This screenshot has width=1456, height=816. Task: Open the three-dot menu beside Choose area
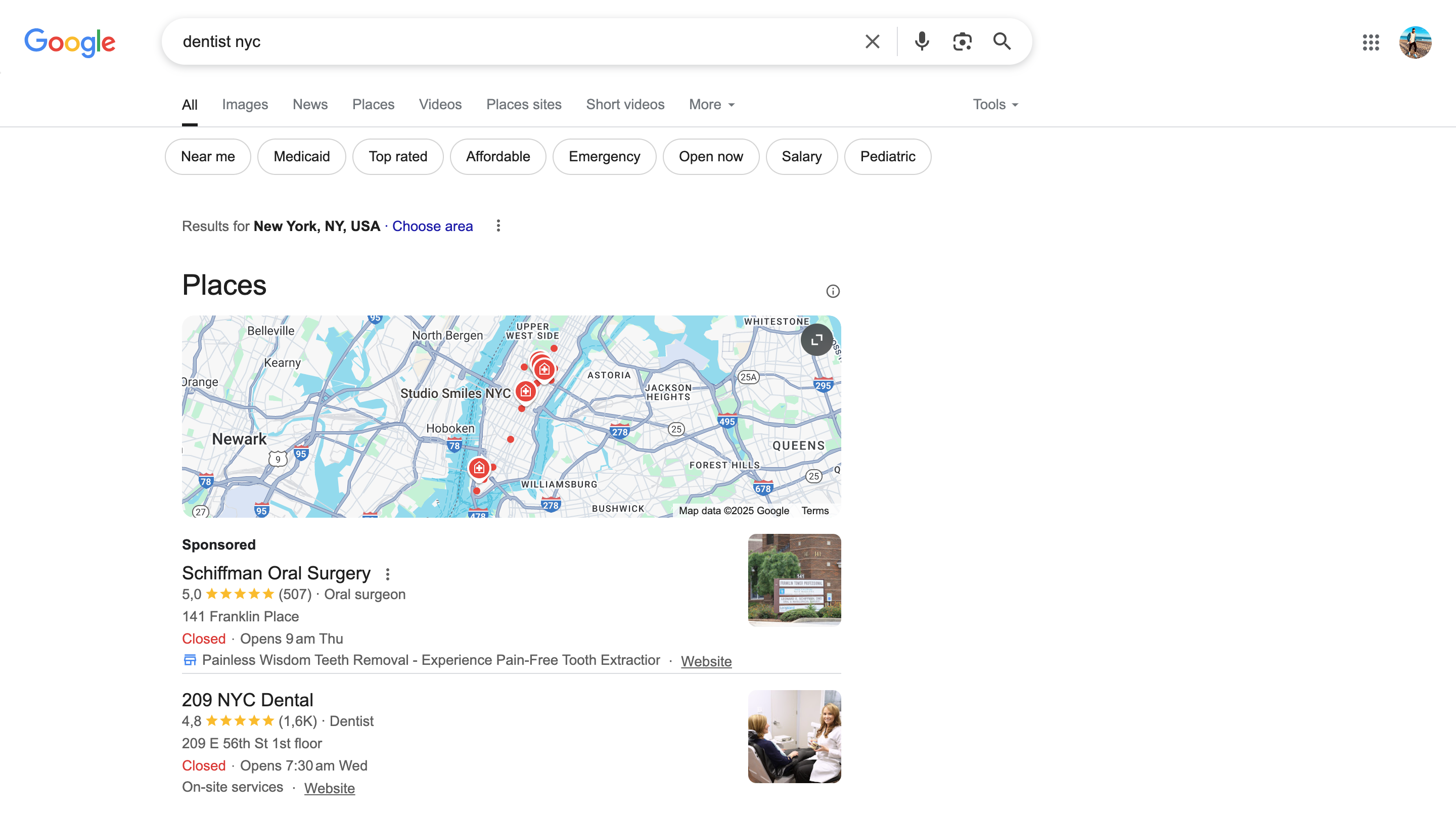498,226
